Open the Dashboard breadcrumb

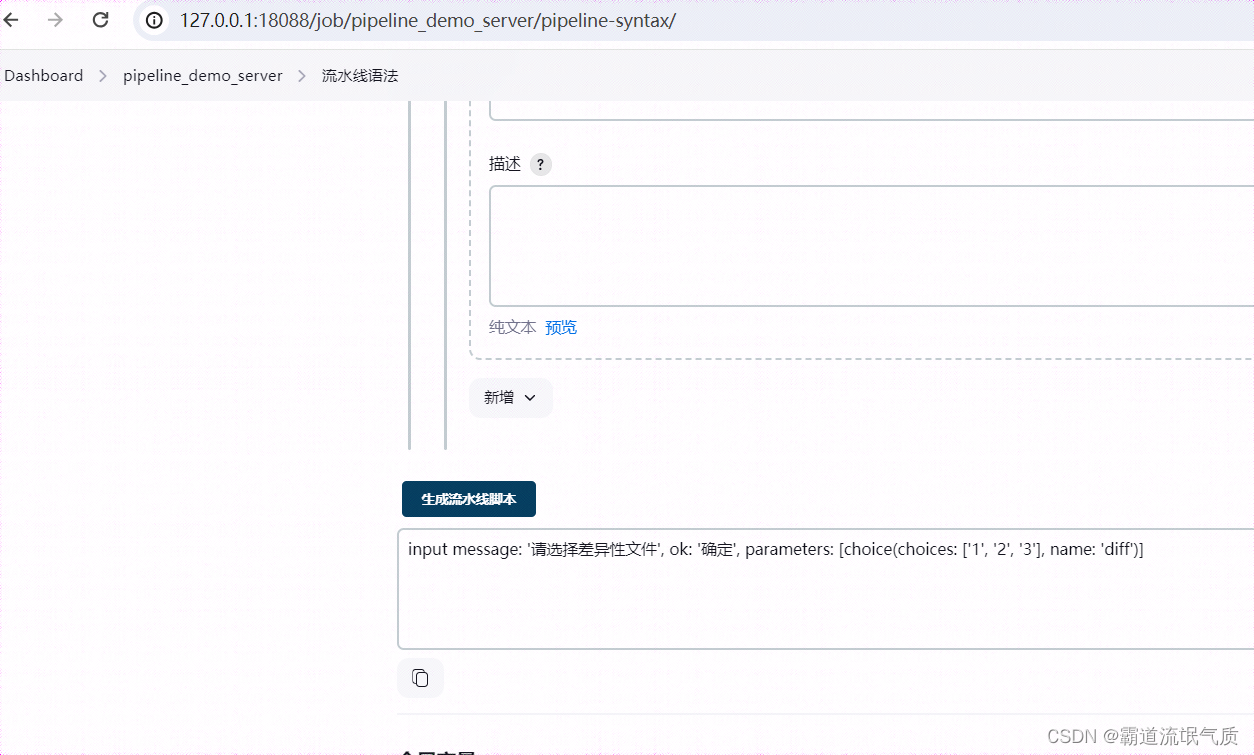click(x=44, y=76)
